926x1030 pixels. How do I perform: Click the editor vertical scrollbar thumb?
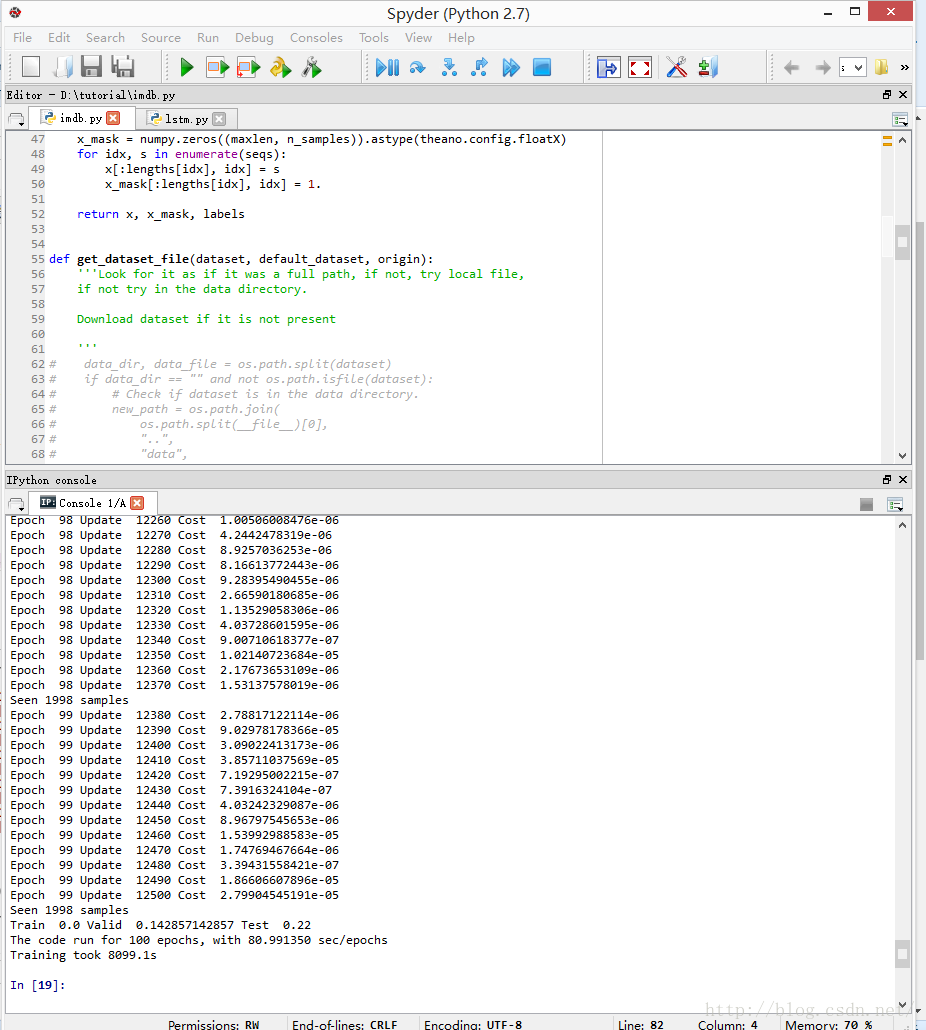[x=902, y=242]
